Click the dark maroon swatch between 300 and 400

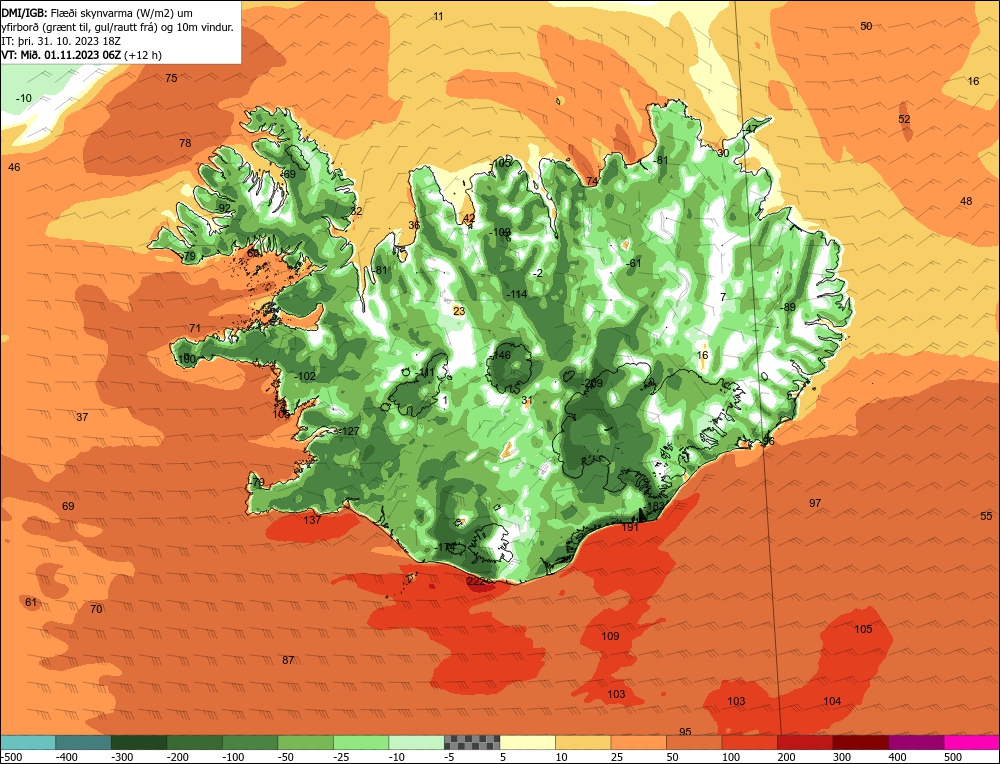(860, 742)
